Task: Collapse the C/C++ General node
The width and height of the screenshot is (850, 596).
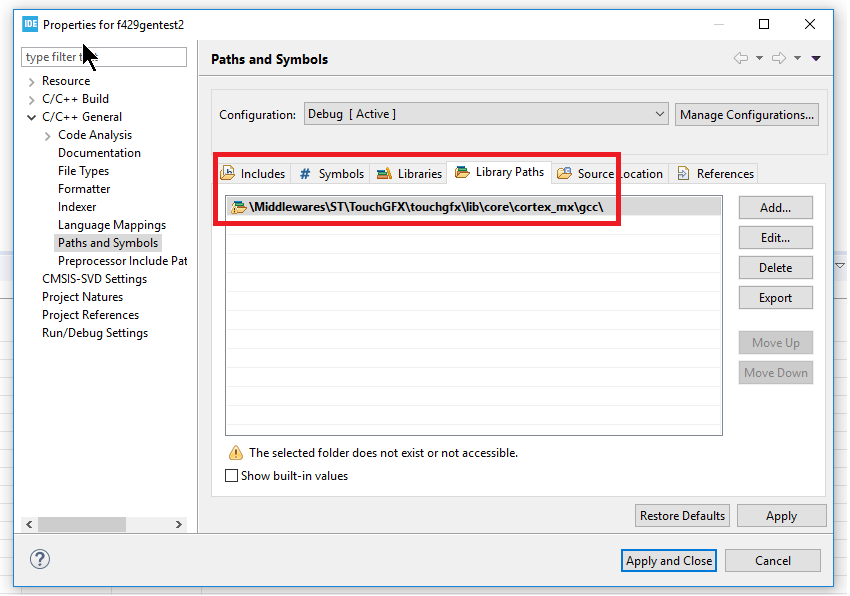Action: tap(31, 117)
